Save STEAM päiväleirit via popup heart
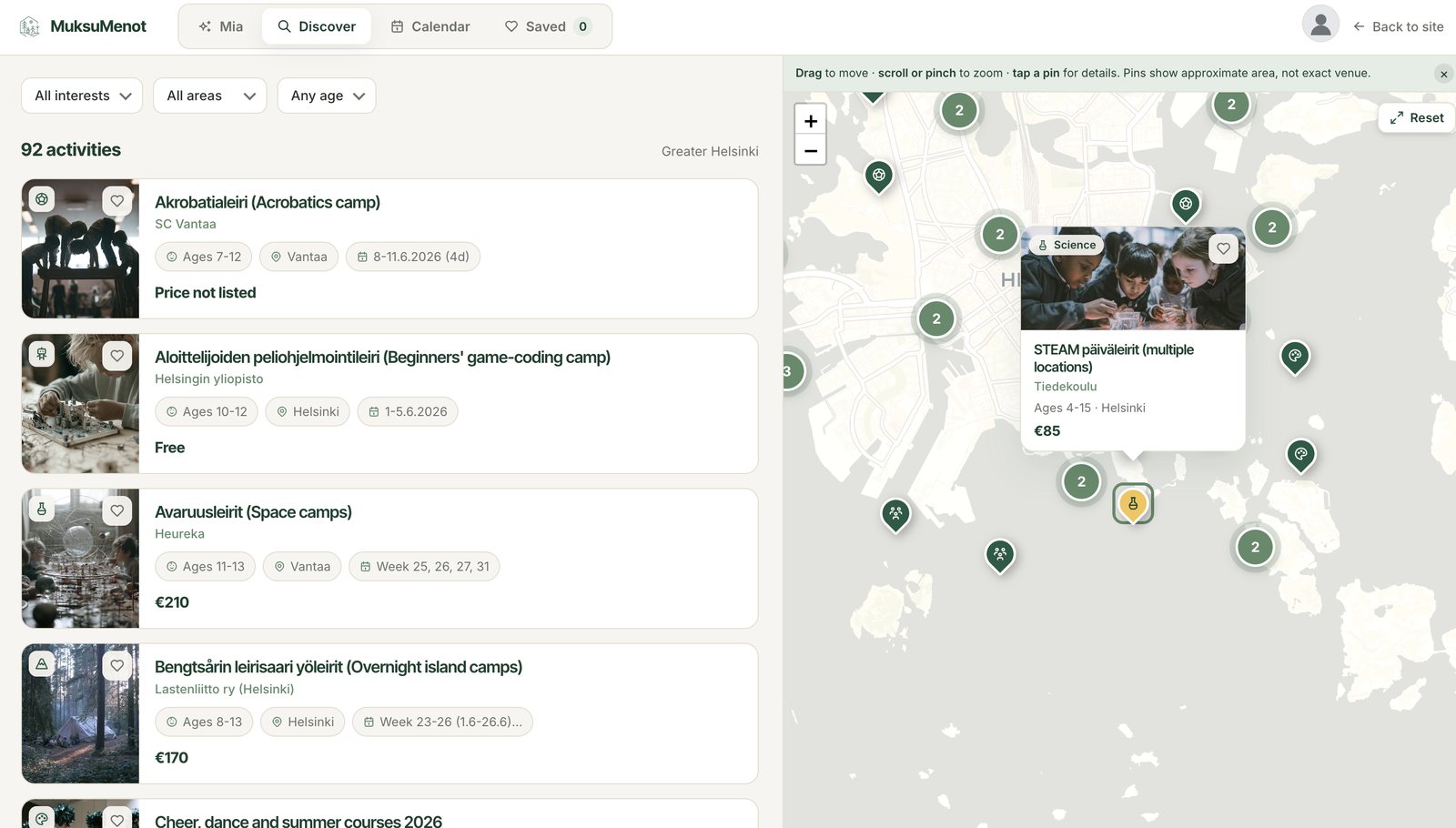Screen dimensions: 1456x828 [x=1223, y=248]
